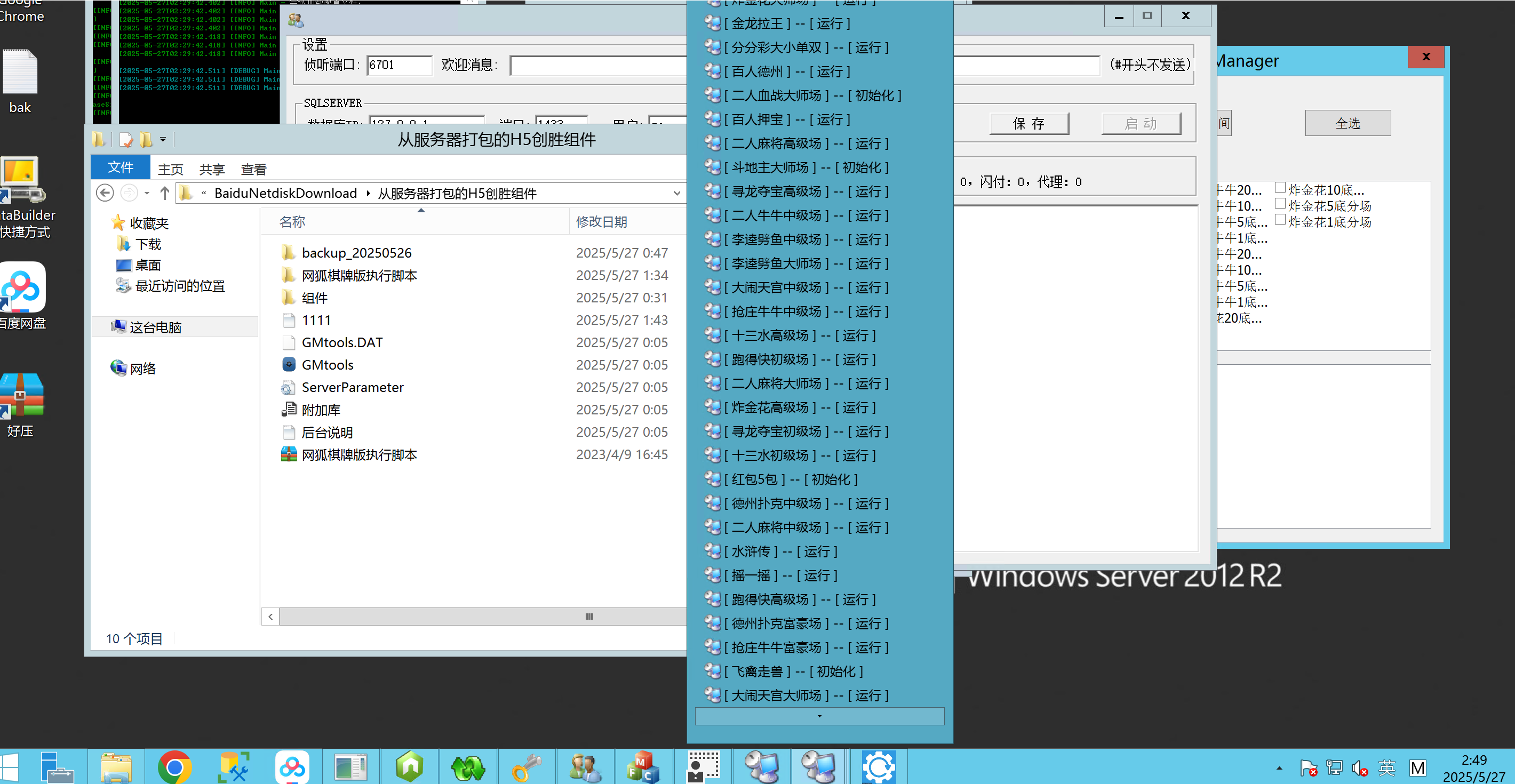Image resolution: width=1515 pixels, height=784 pixels.
Task: Go up one folder level
Action: click(x=165, y=193)
